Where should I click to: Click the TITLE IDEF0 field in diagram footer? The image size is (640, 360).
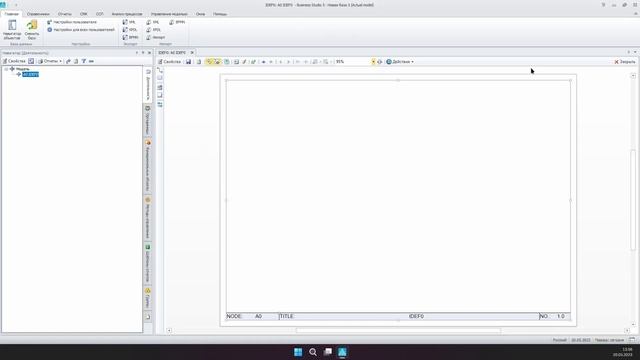pos(409,316)
